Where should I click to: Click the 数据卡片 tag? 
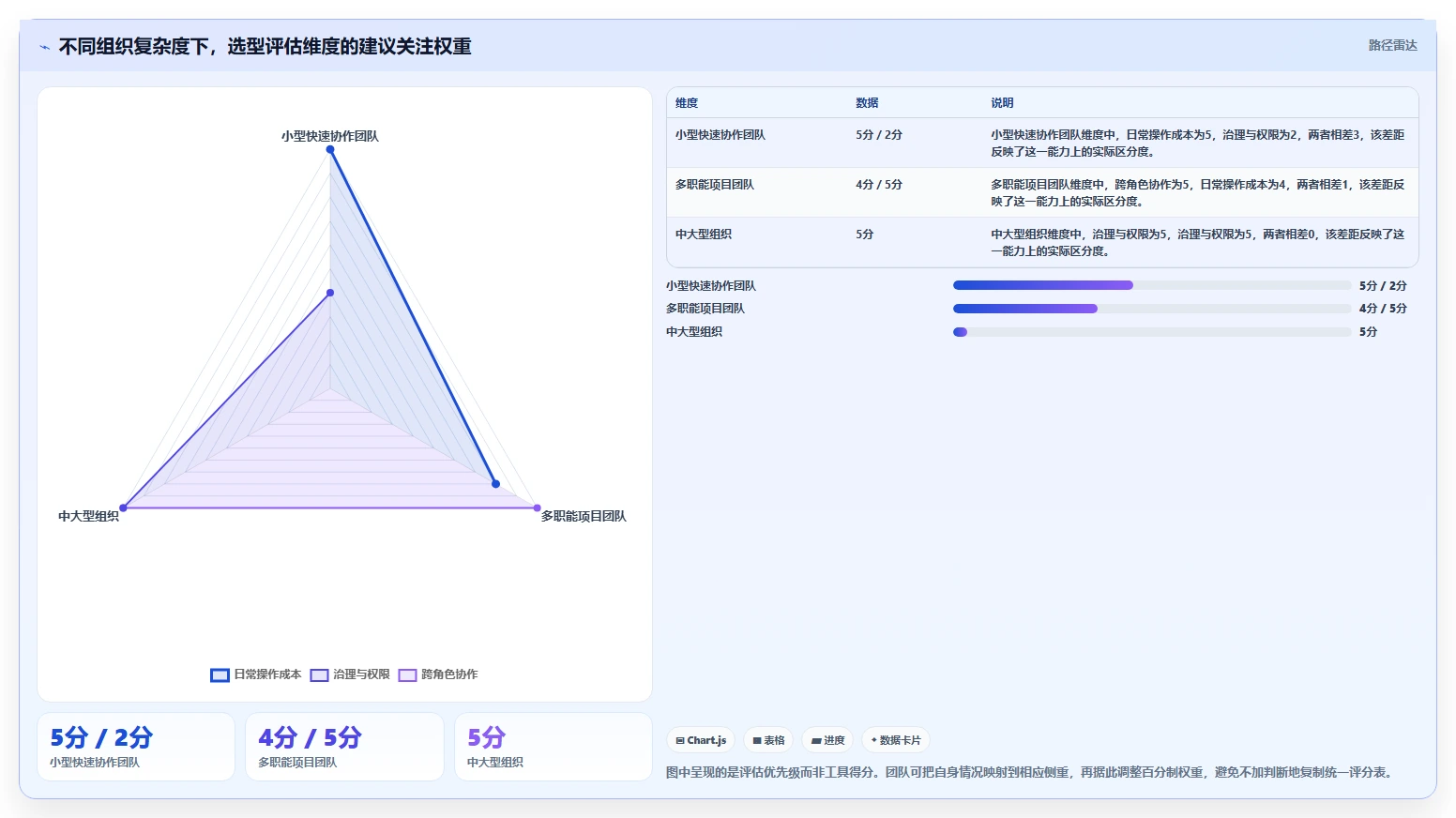coord(896,740)
